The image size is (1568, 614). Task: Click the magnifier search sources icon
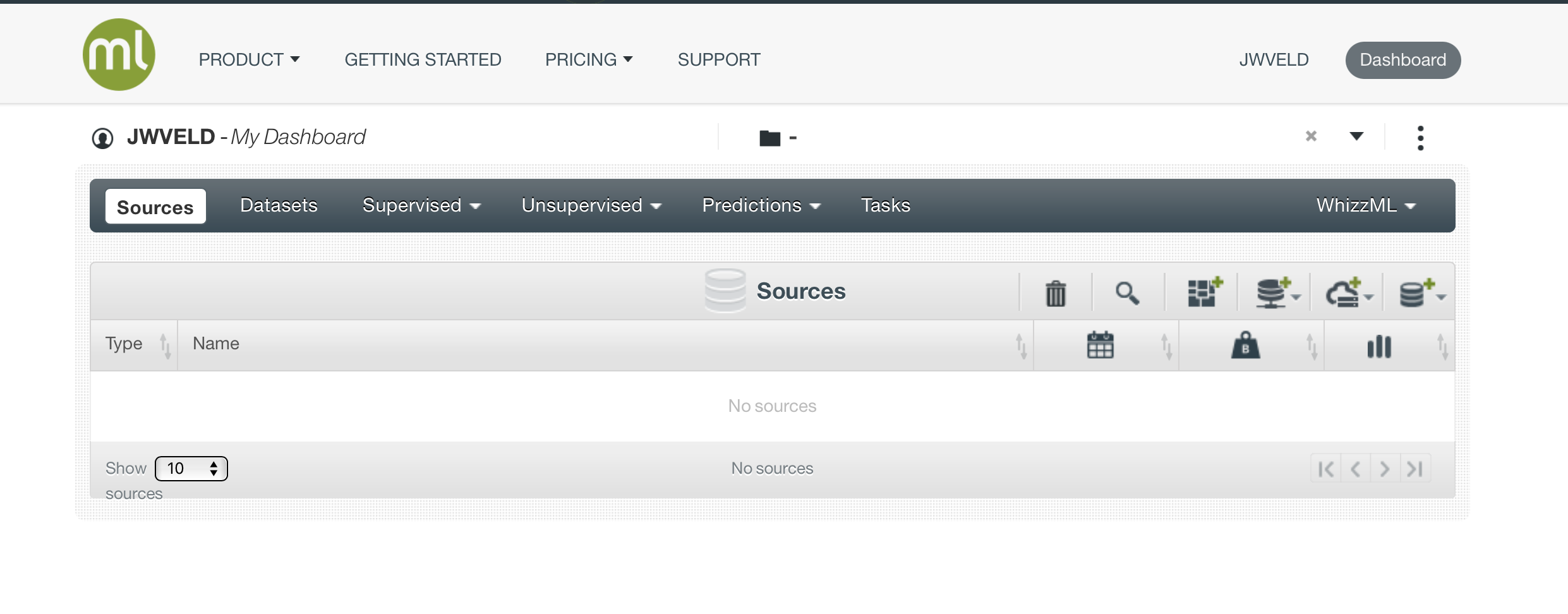click(x=1127, y=293)
